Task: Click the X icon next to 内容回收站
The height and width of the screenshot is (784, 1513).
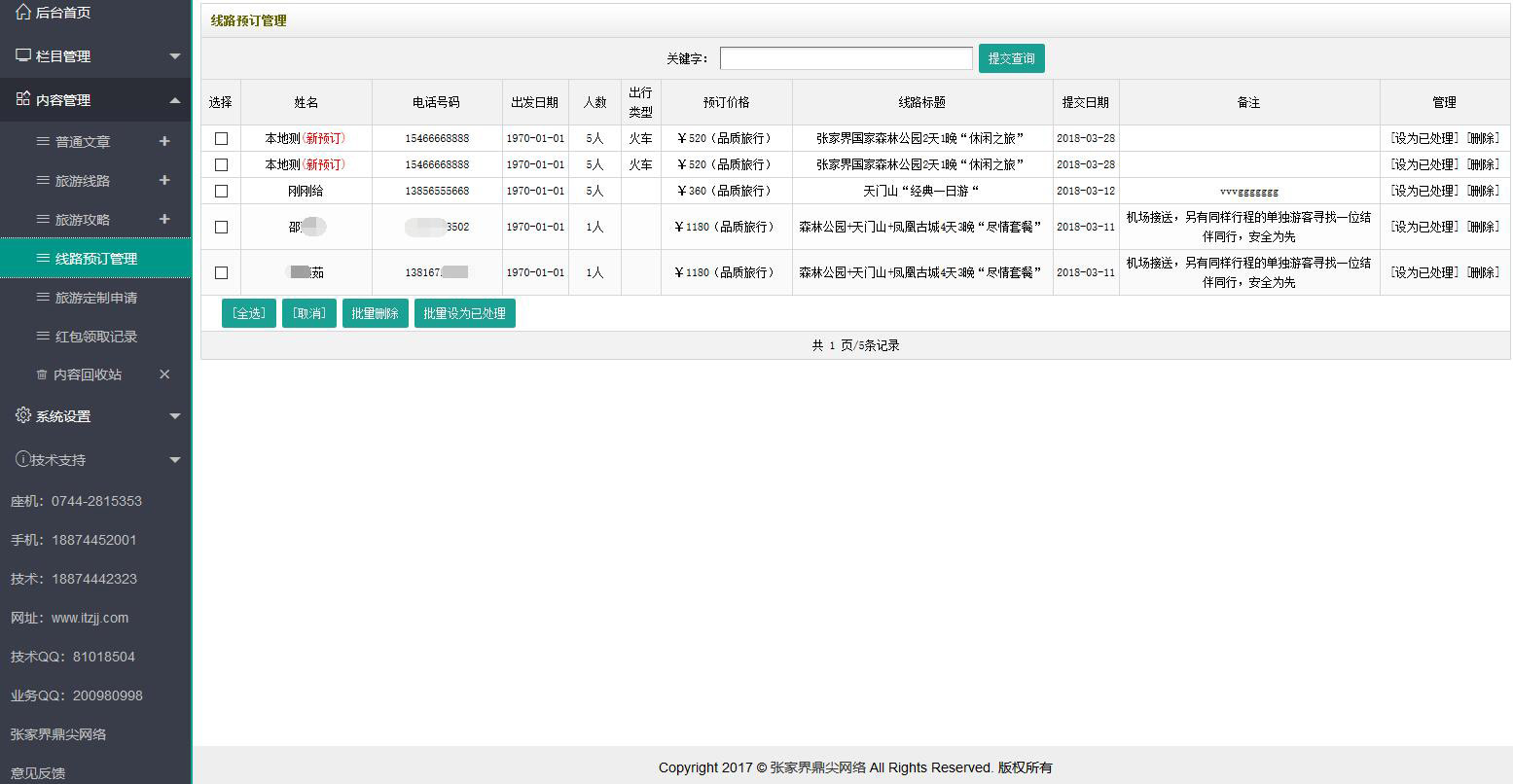Action: point(164,374)
